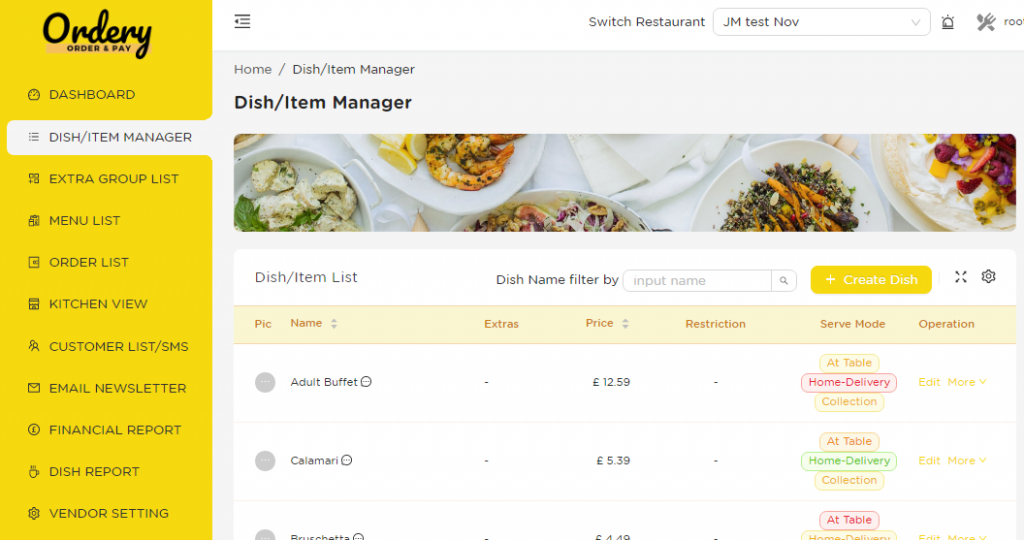Viewport: 1024px width, 540px height.
Task: Click the minus circle icon next to Adult Buffet
Action: coord(366,382)
